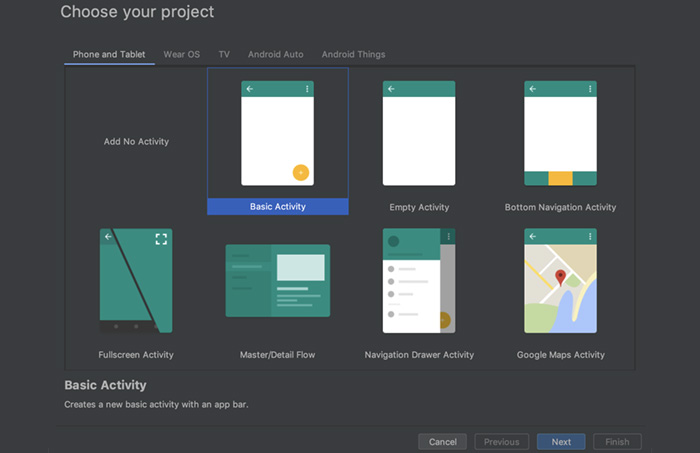Switch to the Android Auto tab
The width and height of the screenshot is (700, 453).
276,54
